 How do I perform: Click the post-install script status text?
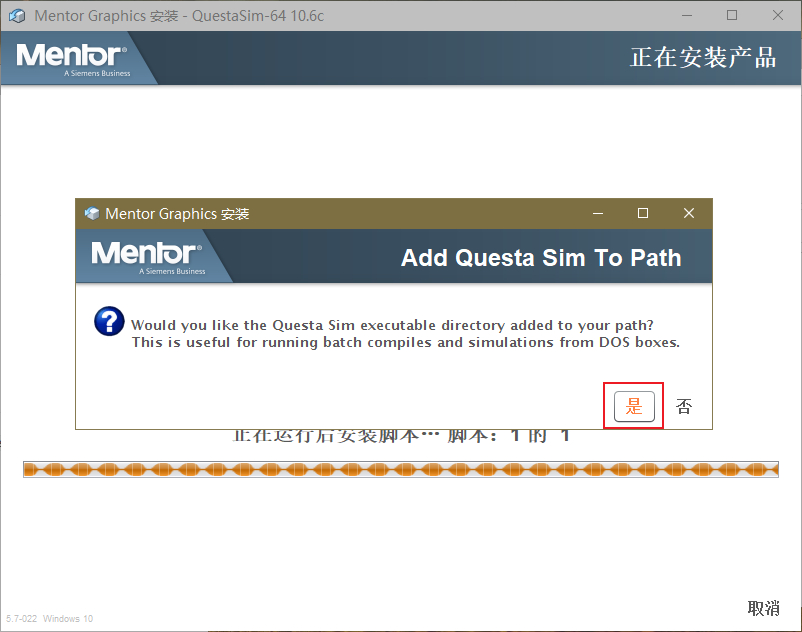tap(401, 436)
